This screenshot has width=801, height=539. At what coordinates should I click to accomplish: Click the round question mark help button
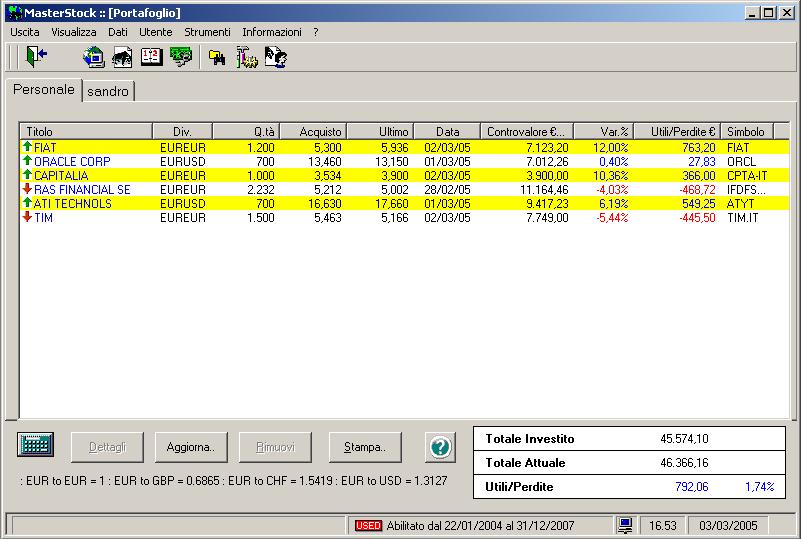440,447
